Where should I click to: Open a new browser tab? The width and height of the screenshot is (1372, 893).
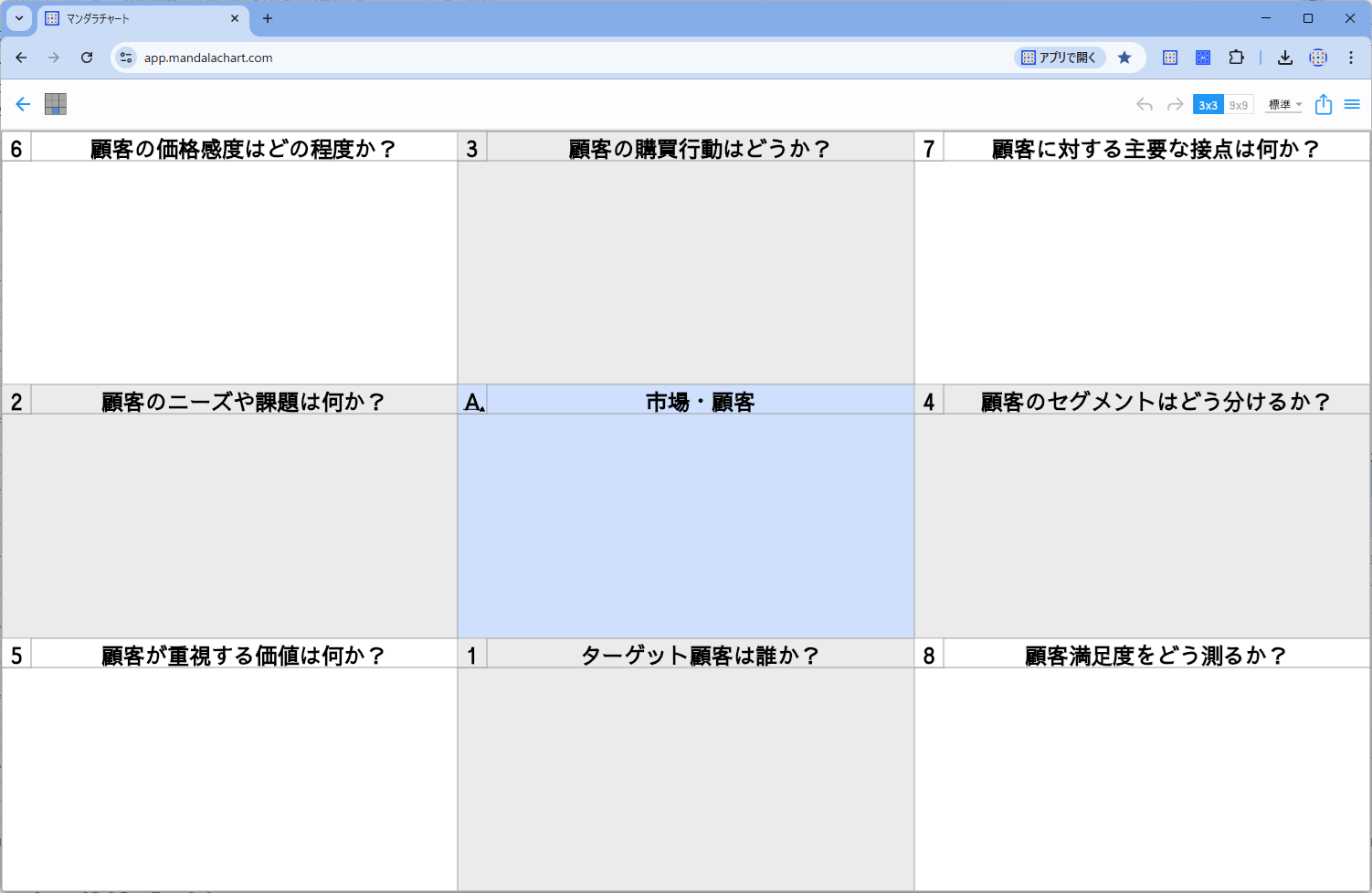pos(268,18)
